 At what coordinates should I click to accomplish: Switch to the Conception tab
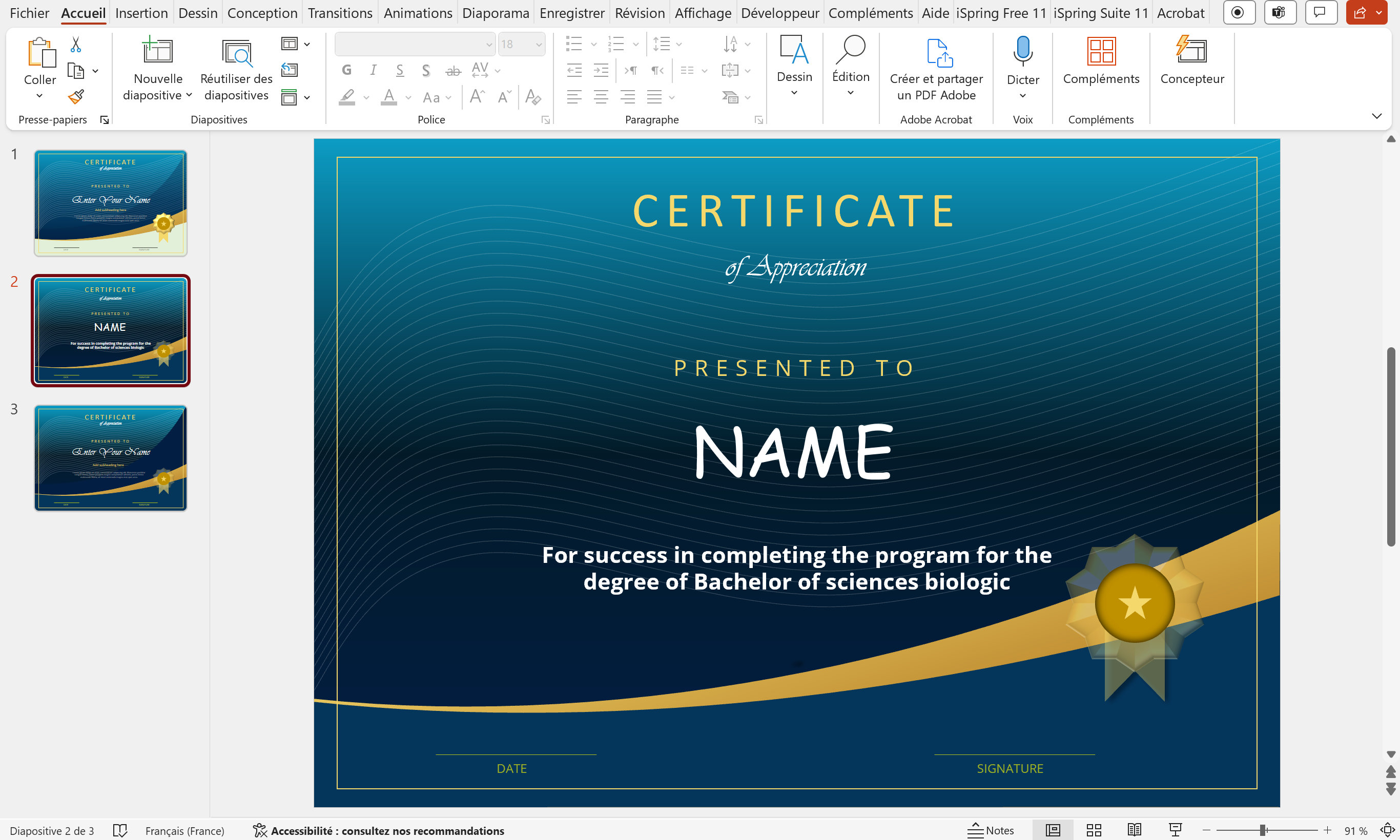262,13
